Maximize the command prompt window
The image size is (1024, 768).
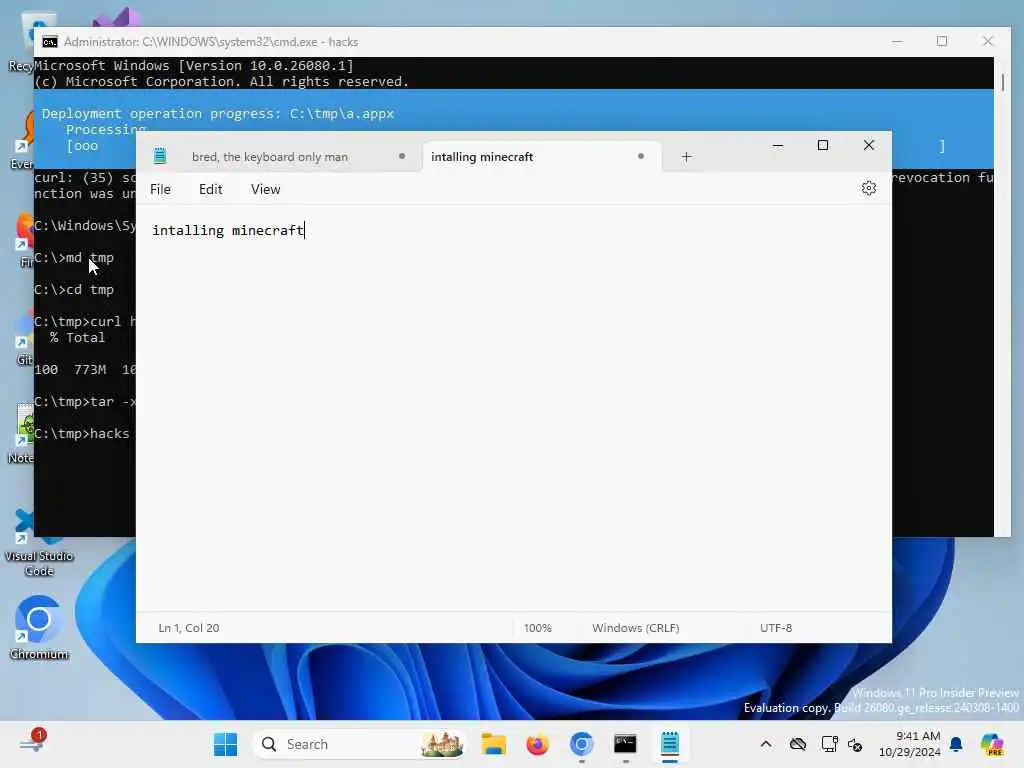942,41
